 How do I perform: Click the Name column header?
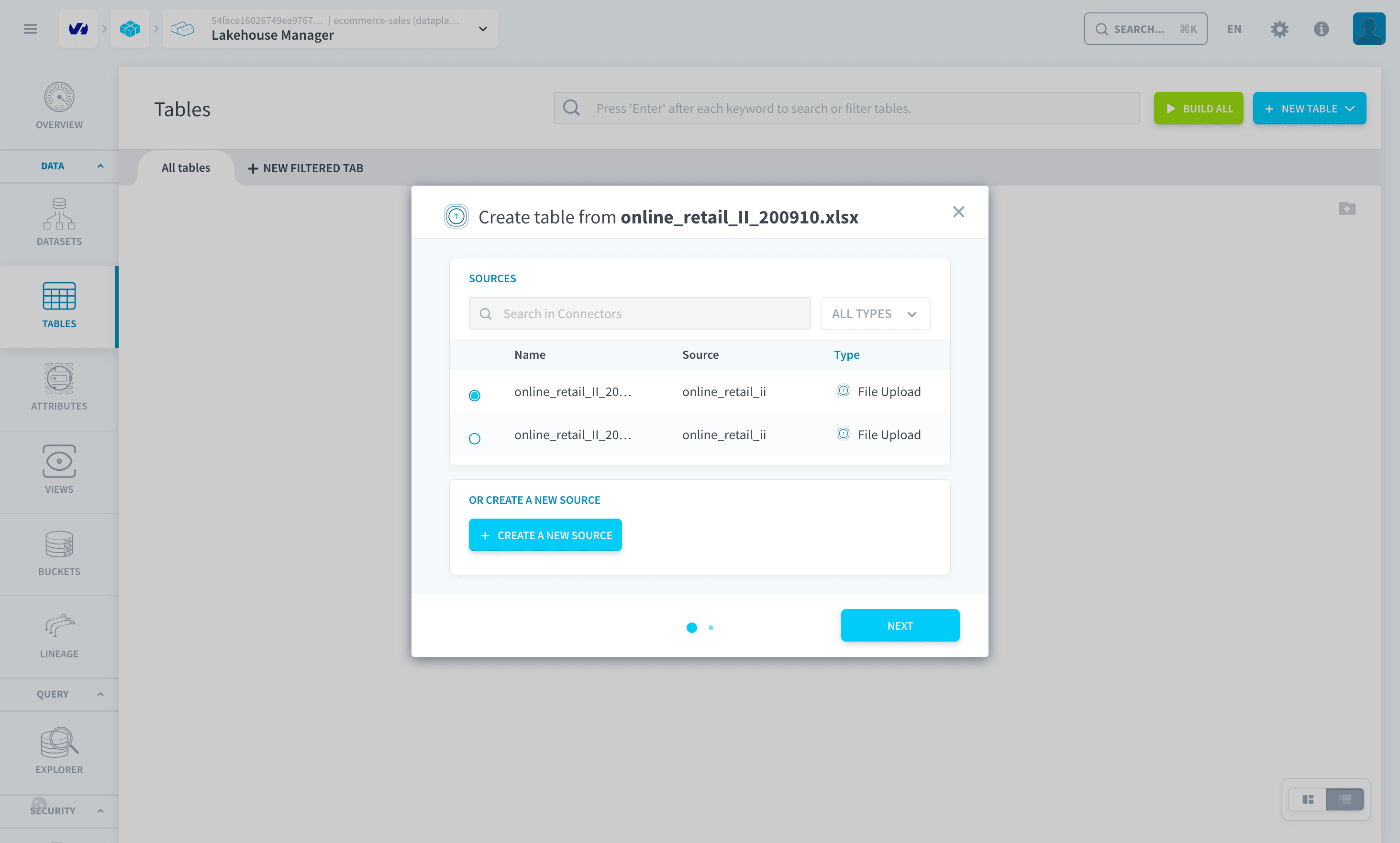click(x=530, y=355)
